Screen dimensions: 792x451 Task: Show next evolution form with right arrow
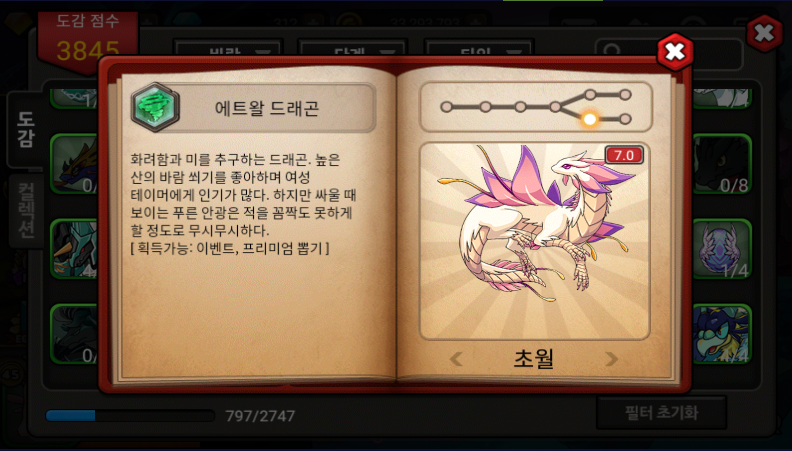tap(612, 359)
